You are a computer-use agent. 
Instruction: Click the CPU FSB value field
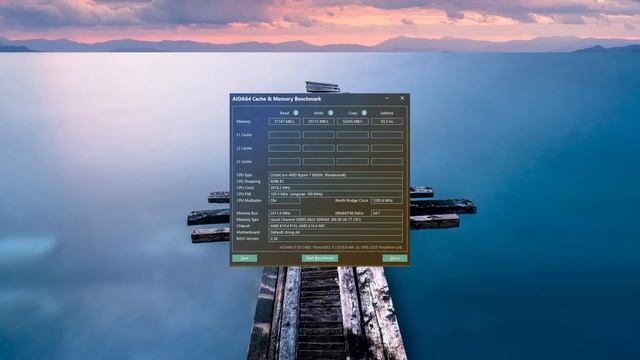[336, 194]
